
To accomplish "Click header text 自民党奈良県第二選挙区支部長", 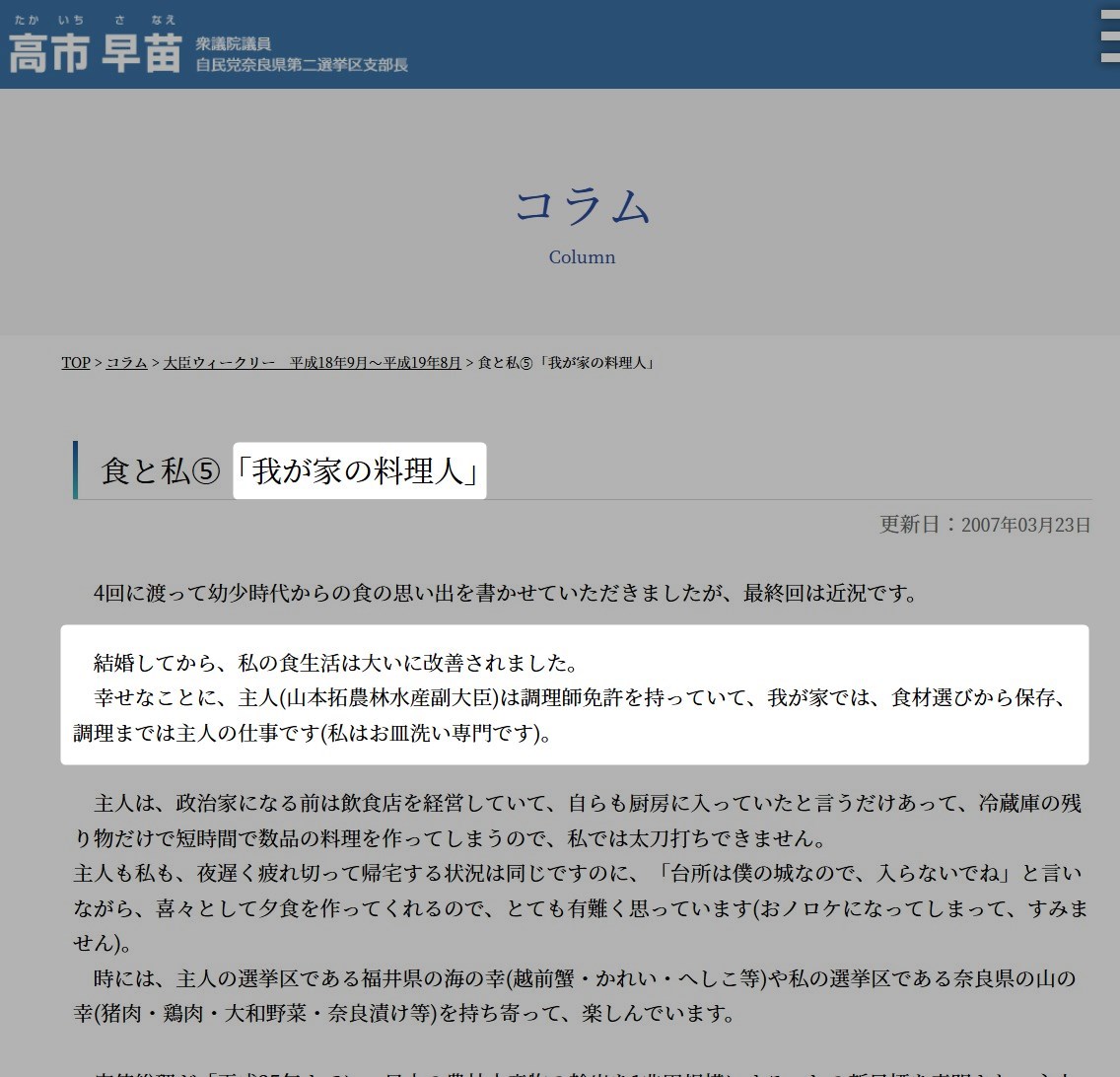I will (x=302, y=65).
